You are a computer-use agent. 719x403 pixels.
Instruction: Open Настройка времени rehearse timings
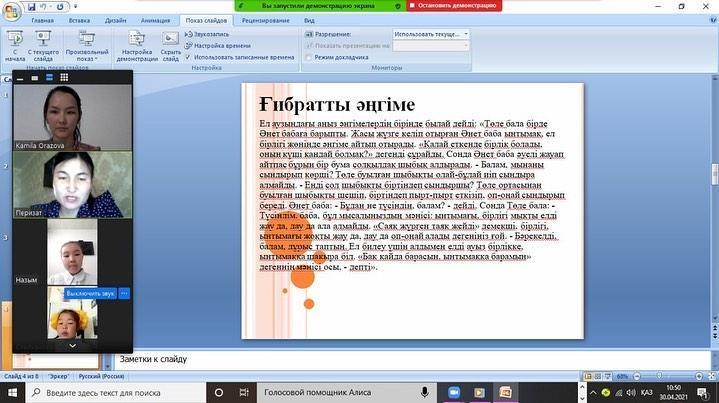coord(218,46)
